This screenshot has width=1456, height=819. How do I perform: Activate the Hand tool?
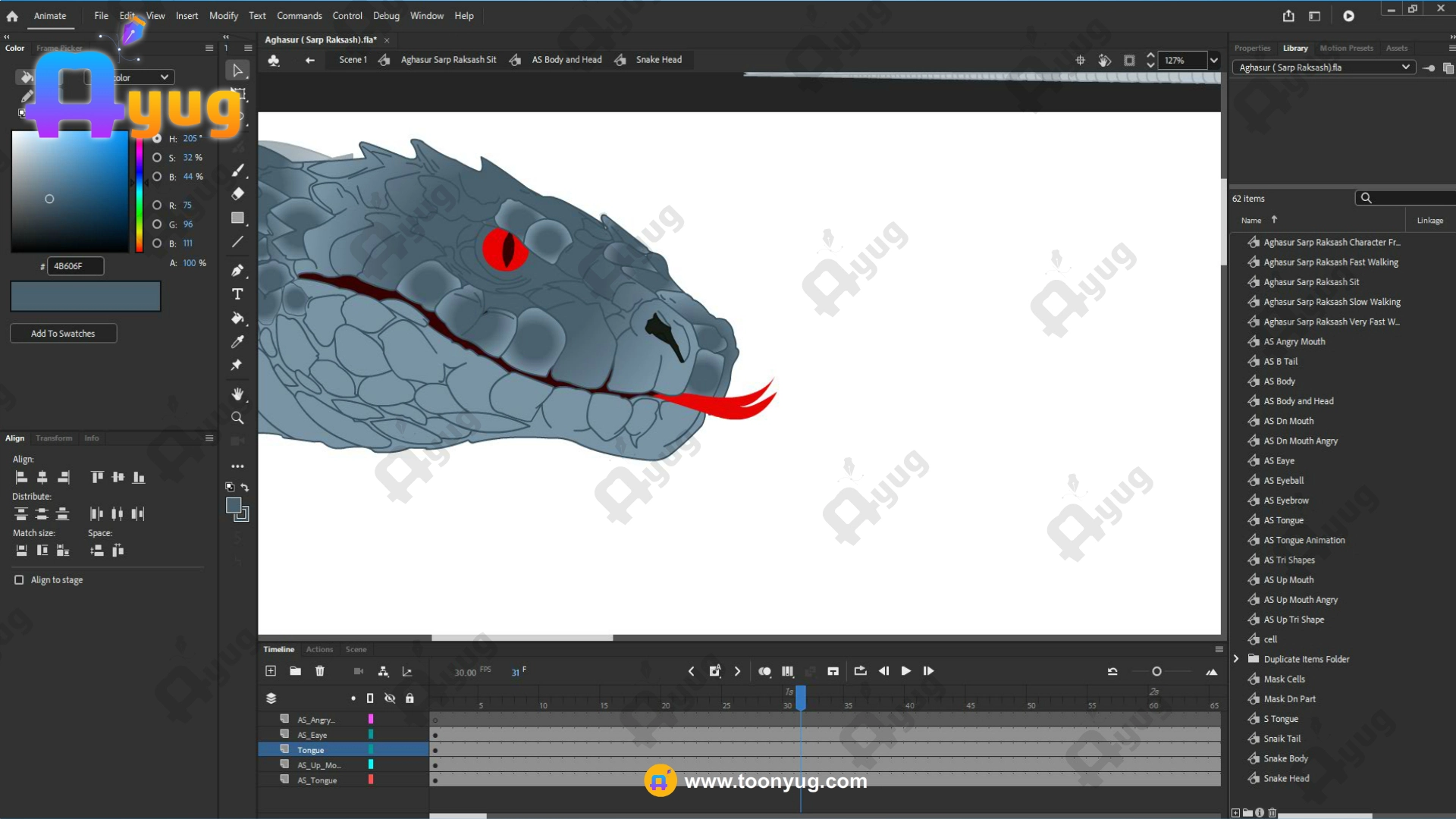tap(237, 394)
